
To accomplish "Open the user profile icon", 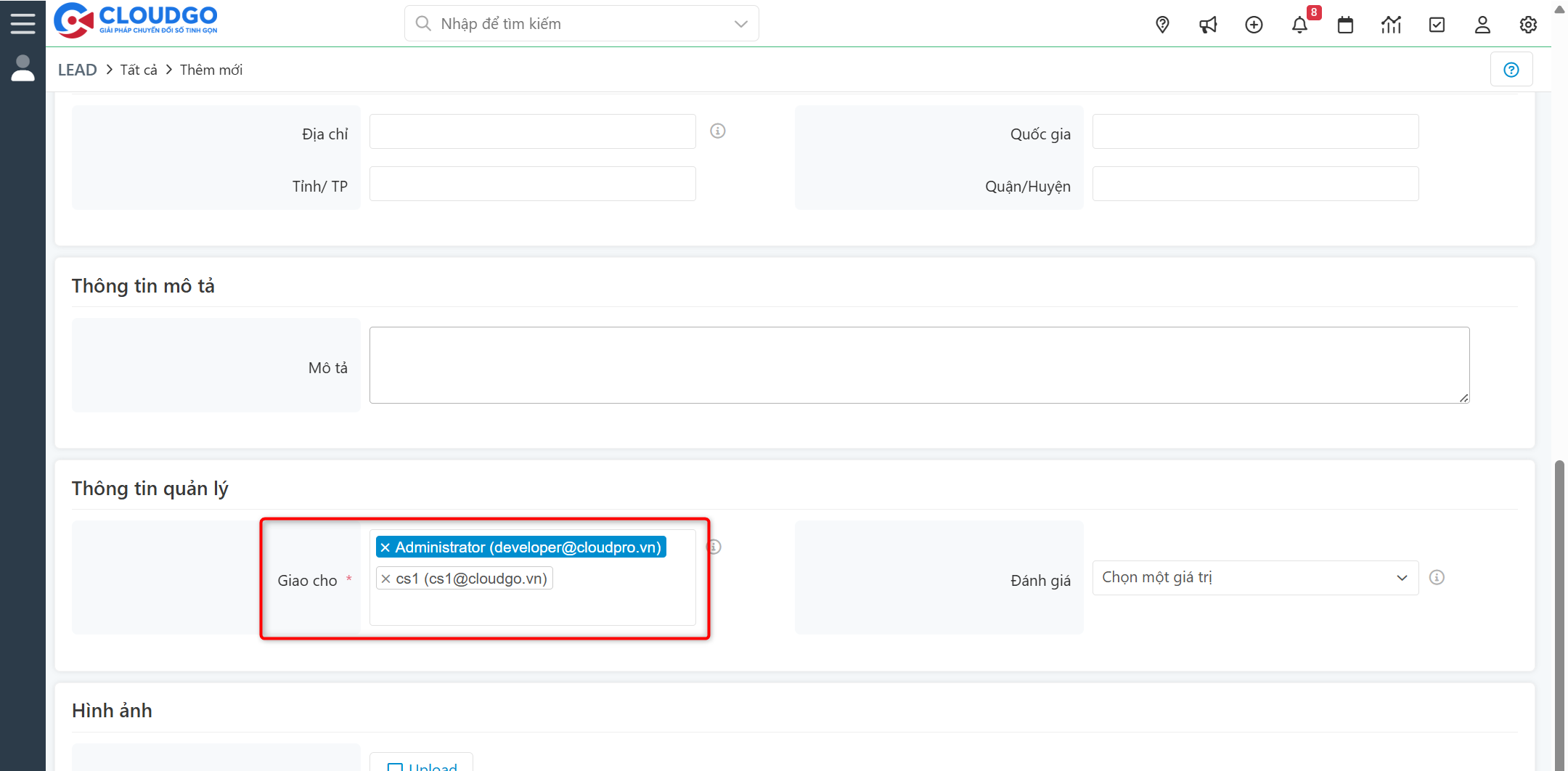I will pyautogui.click(x=1482, y=25).
